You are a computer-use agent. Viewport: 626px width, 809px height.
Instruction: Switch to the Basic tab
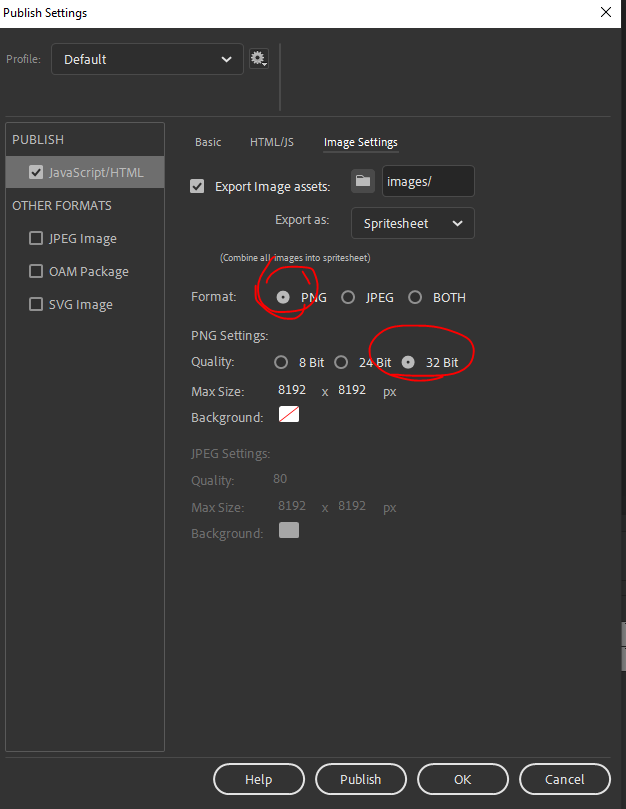[208, 142]
